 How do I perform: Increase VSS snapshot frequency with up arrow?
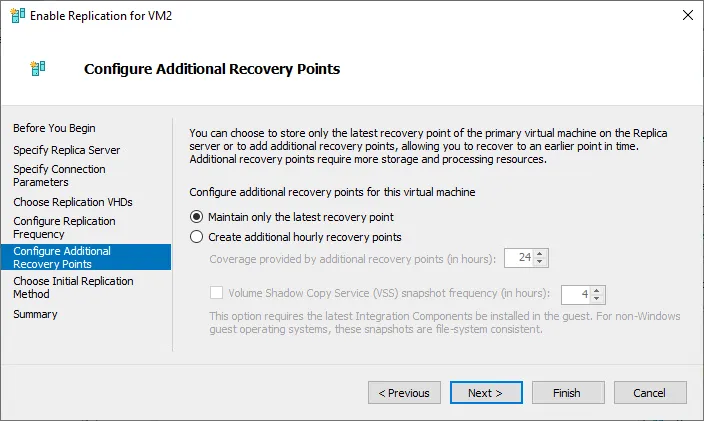598,290
